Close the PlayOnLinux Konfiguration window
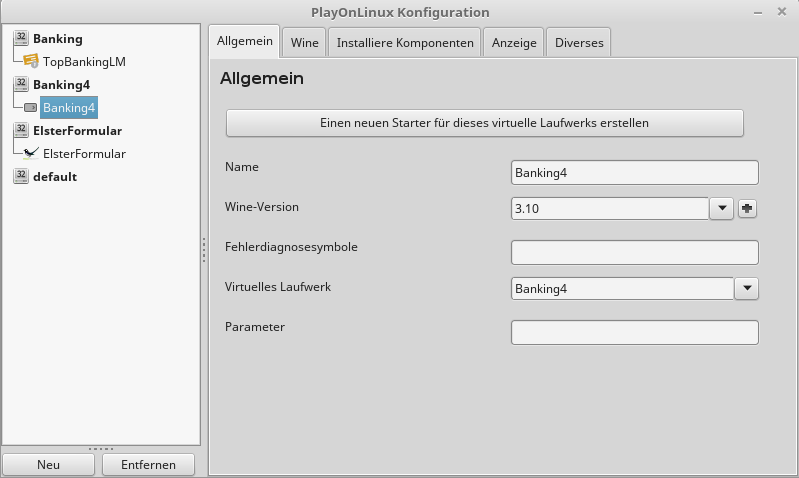The width and height of the screenshot is (799, 478). (x=782, y=11)
